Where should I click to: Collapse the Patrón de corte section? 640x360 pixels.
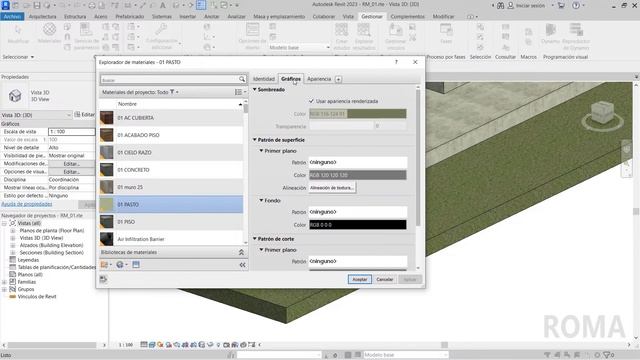[x=255, y=239]
